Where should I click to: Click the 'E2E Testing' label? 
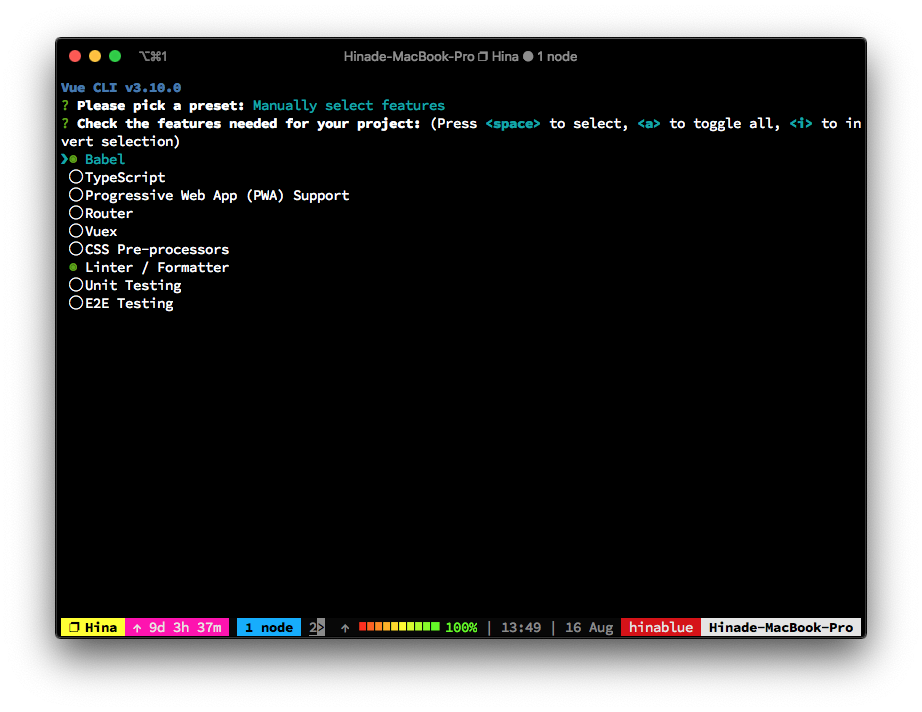(x=129, y=304)
